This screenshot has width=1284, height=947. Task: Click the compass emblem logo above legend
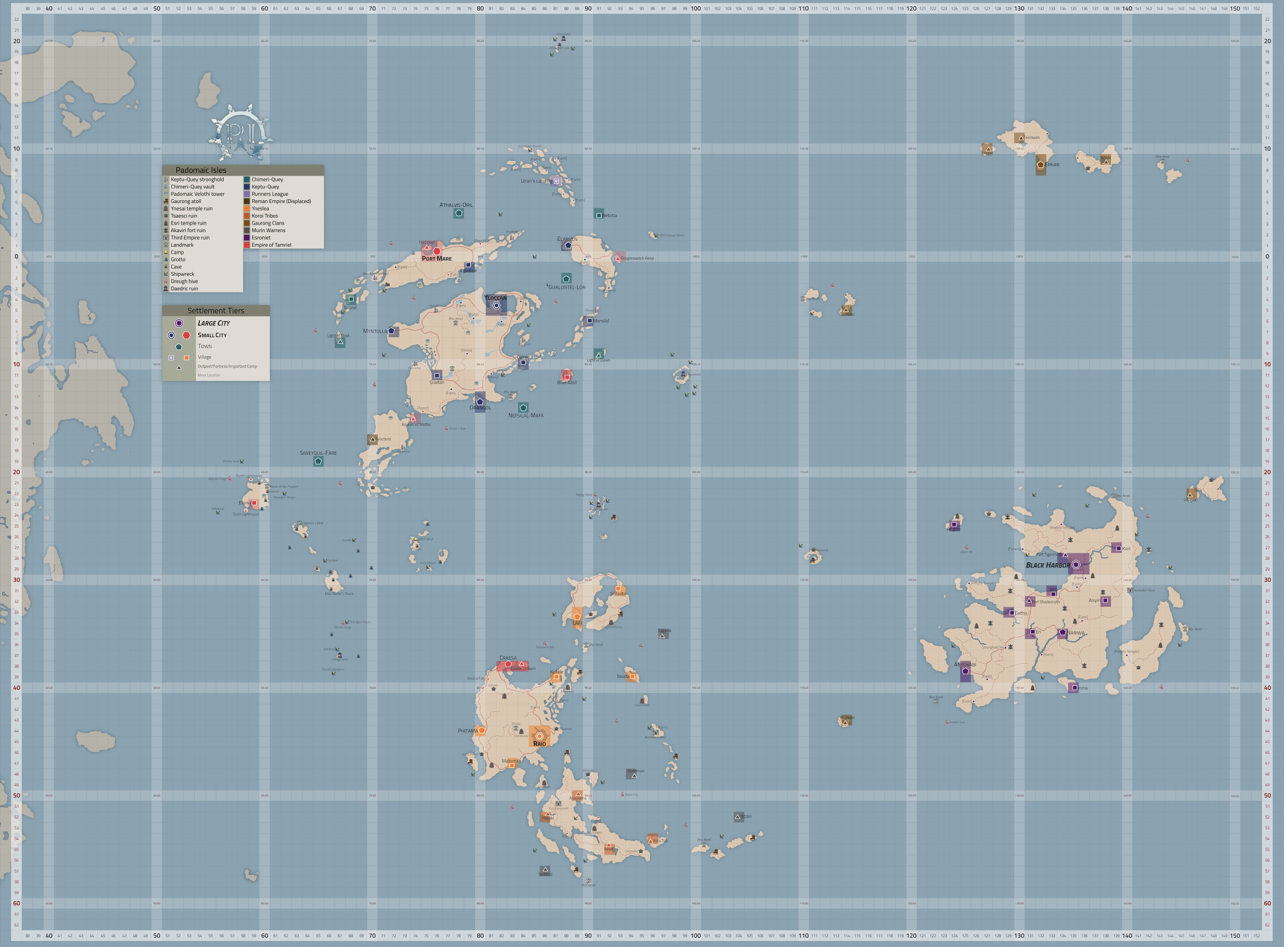(240, 133)
